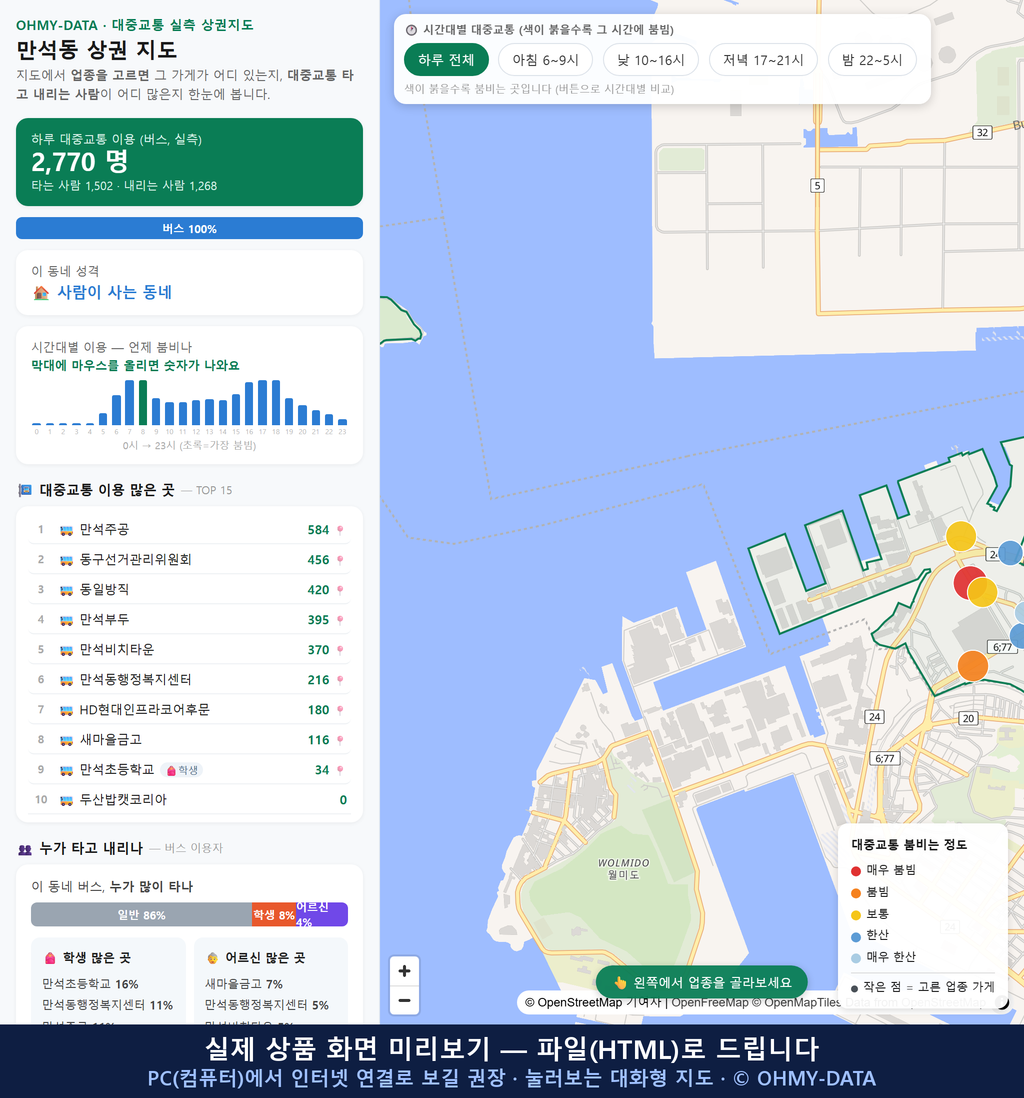Click the house icon beside 사람이 사는 동네
1024x1098 pixels.
coord(41,293)
